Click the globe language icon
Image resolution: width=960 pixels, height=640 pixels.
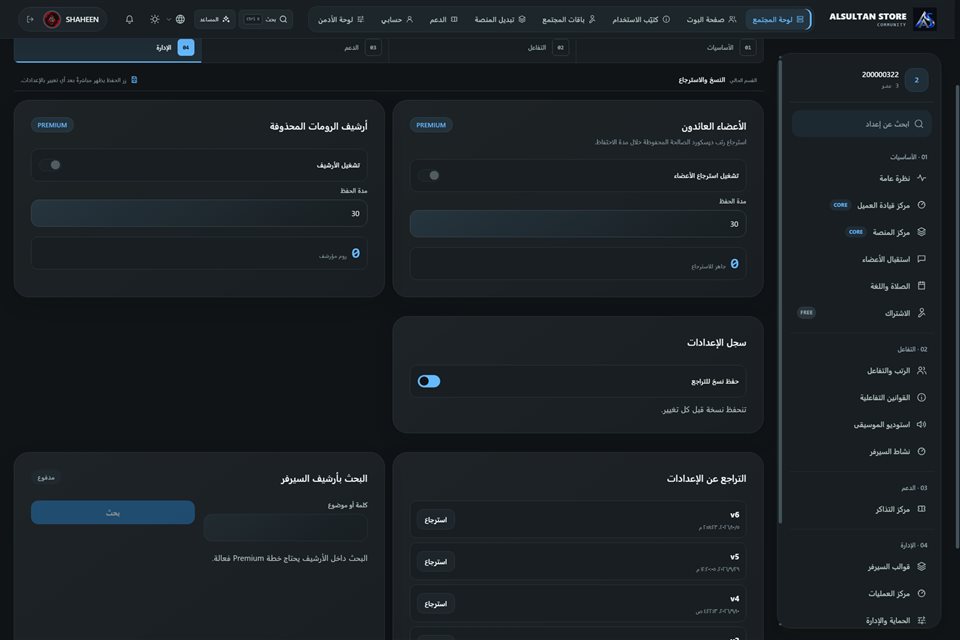[180, 20]
